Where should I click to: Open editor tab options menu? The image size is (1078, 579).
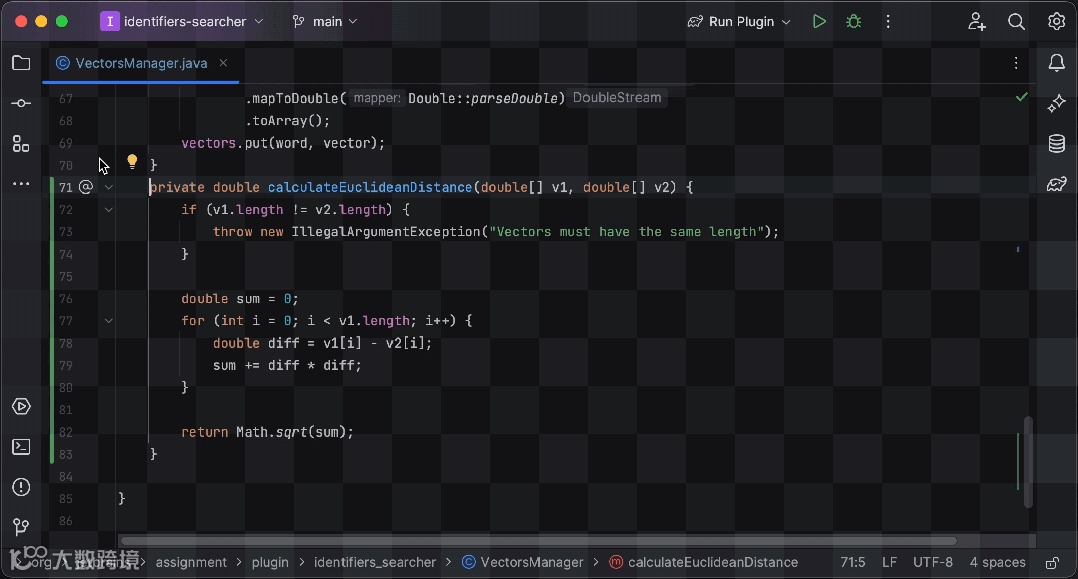(x=1016, y=63)
